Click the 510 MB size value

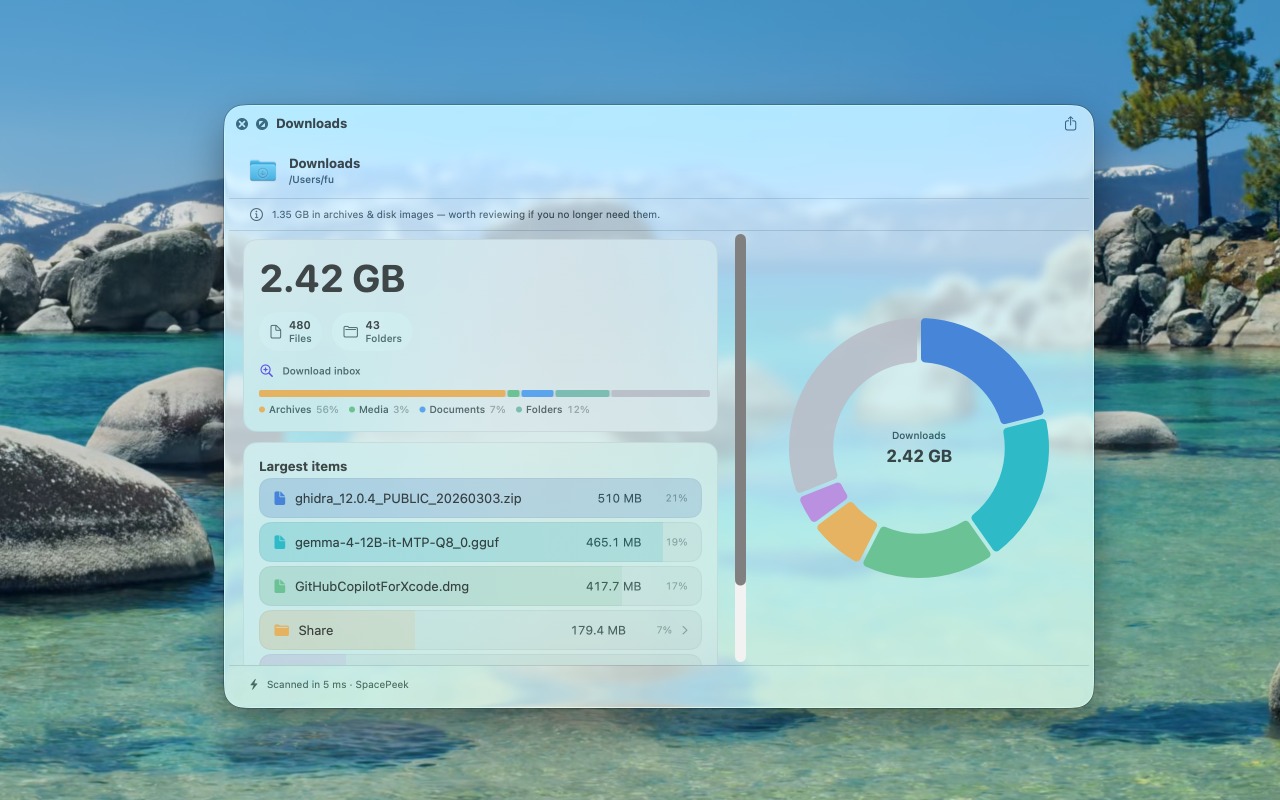pos(620,498)
